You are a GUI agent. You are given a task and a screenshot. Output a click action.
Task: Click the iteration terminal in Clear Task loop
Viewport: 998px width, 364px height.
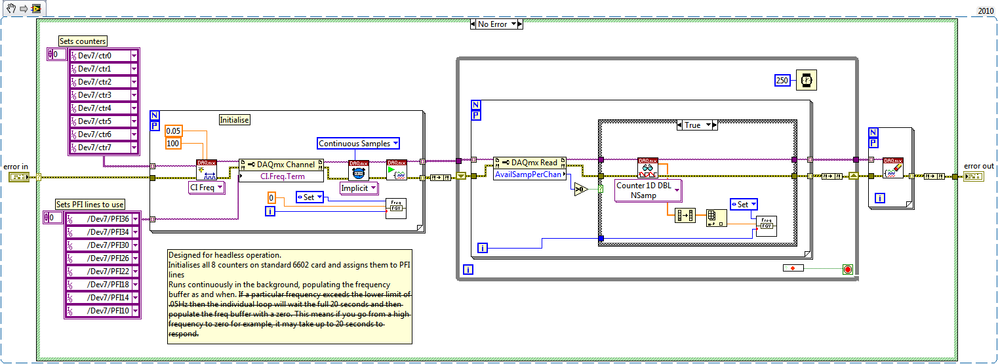(880, 199)
